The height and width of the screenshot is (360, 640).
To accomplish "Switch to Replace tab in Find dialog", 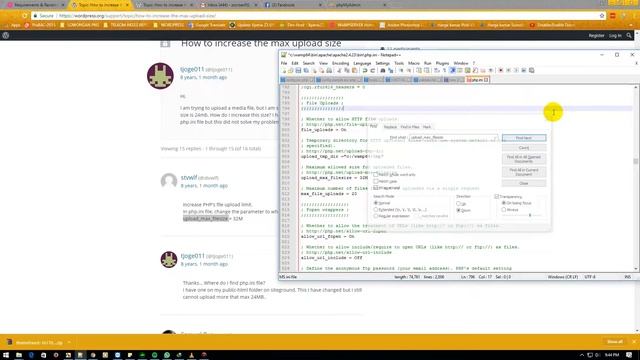I will (390, 127).
